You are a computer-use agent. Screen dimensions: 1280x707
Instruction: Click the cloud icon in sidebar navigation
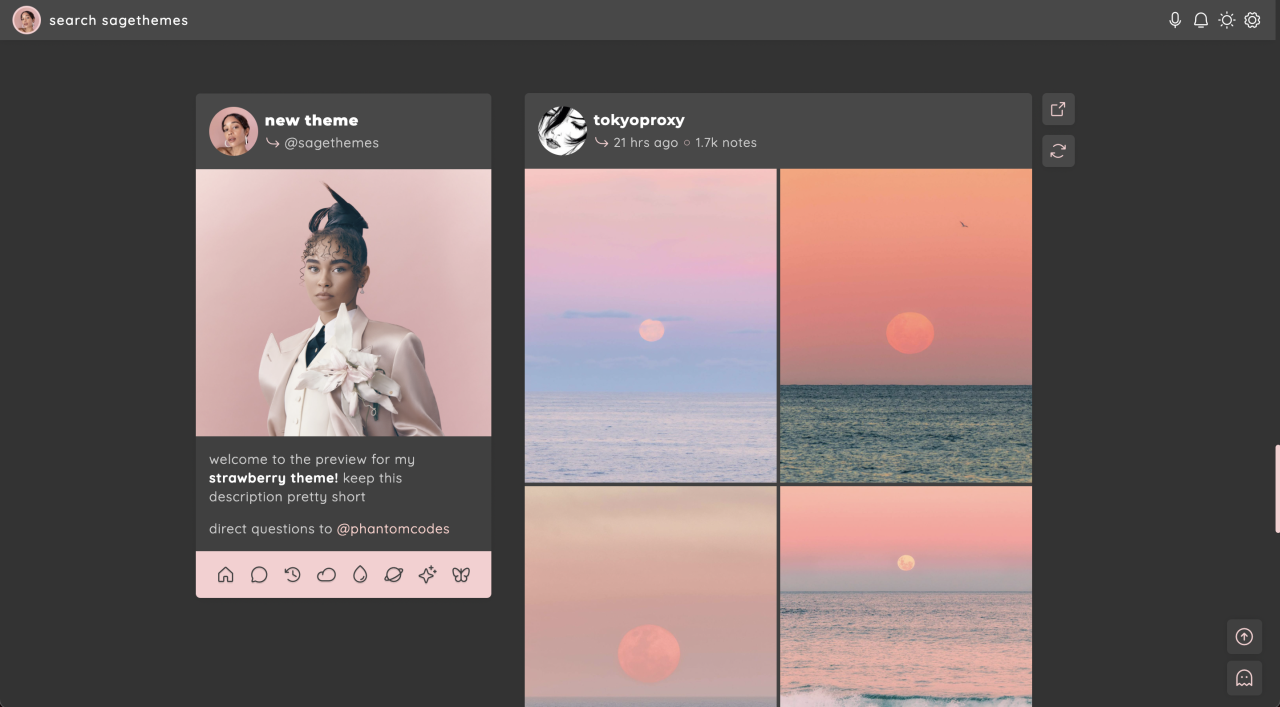pos(326,574)
